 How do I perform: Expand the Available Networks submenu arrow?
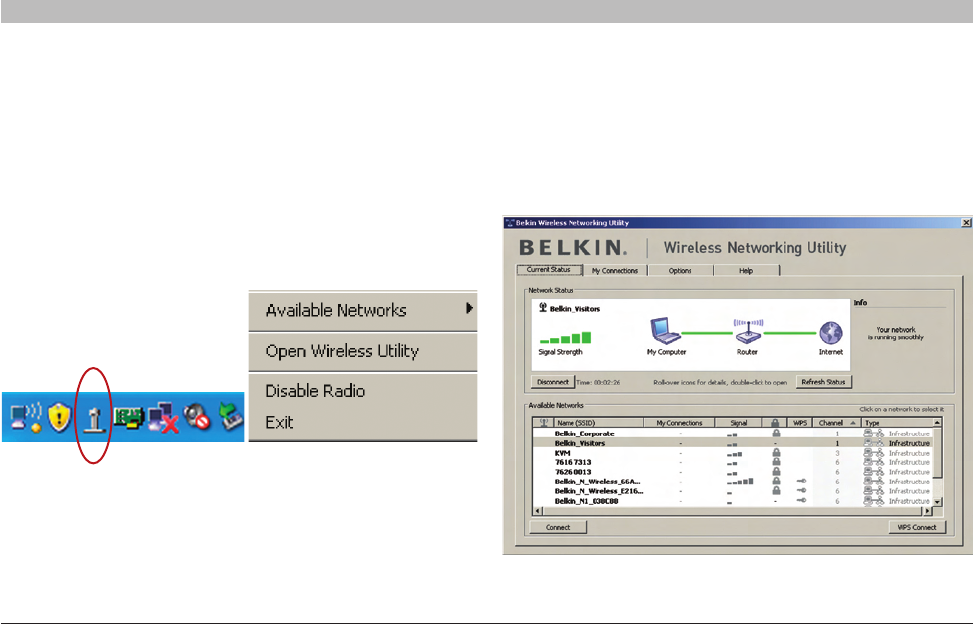click(470, 308)
